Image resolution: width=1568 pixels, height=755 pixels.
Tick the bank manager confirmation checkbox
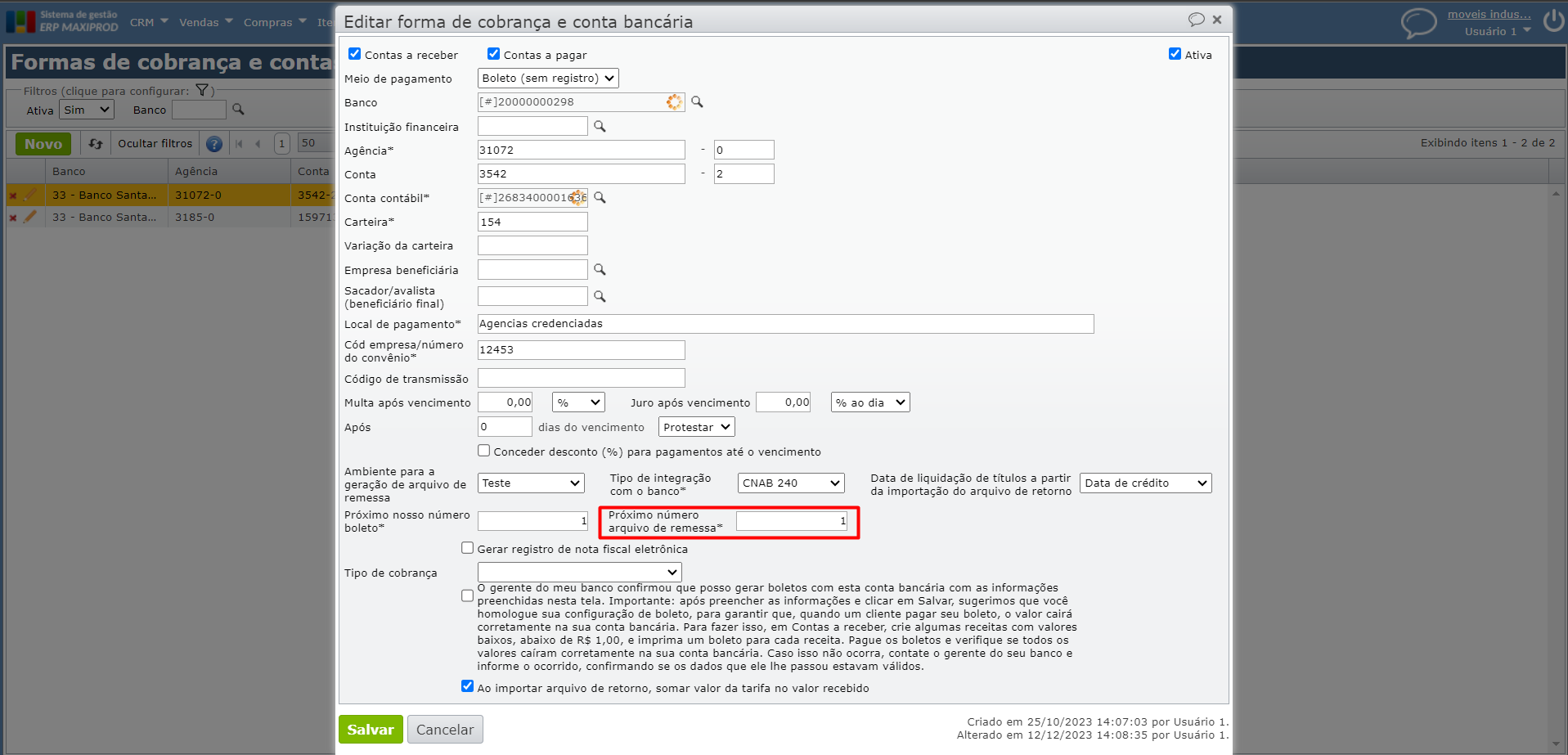point(468,595)
